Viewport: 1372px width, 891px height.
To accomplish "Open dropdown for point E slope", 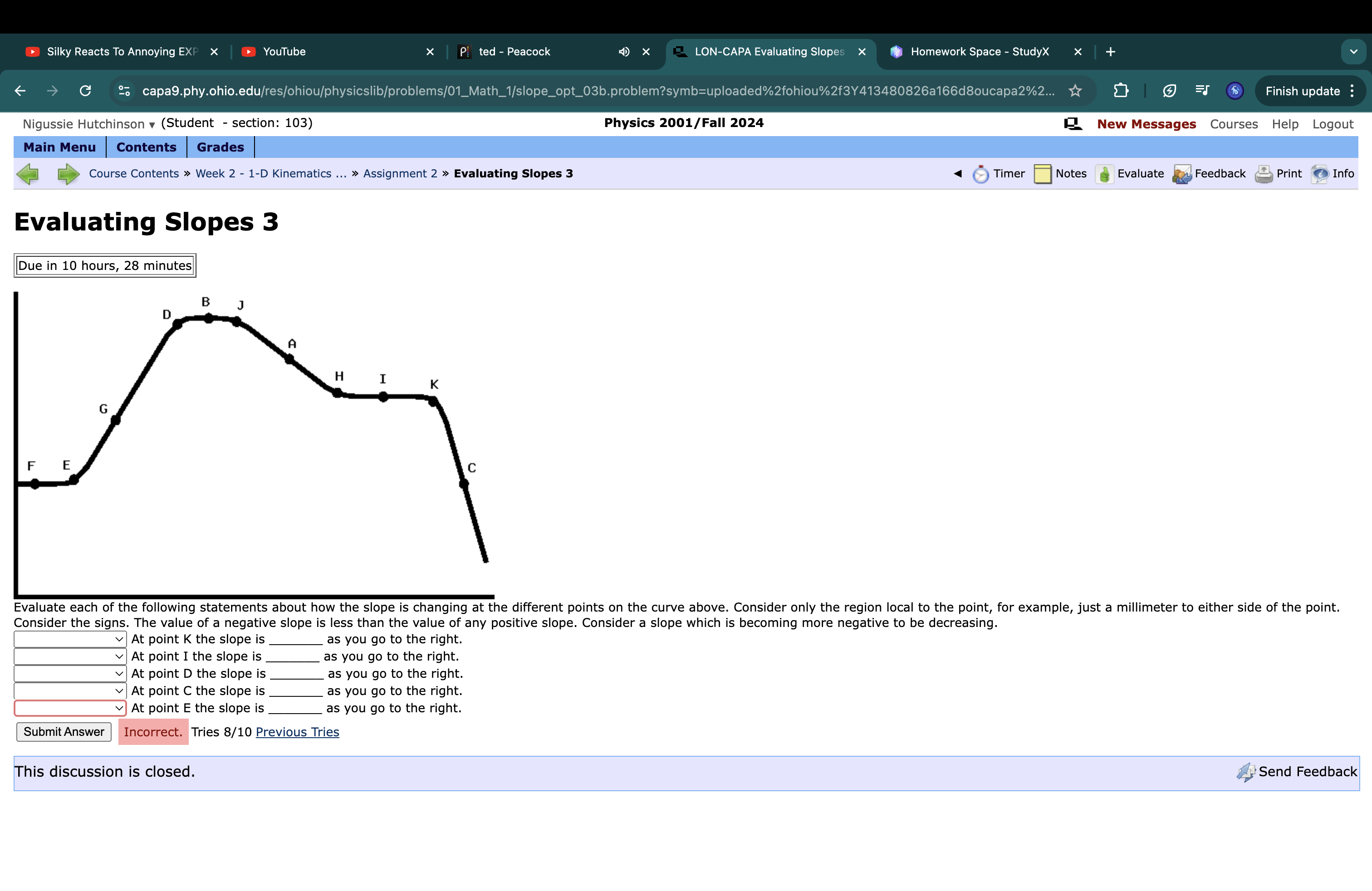I will point(70,708).
